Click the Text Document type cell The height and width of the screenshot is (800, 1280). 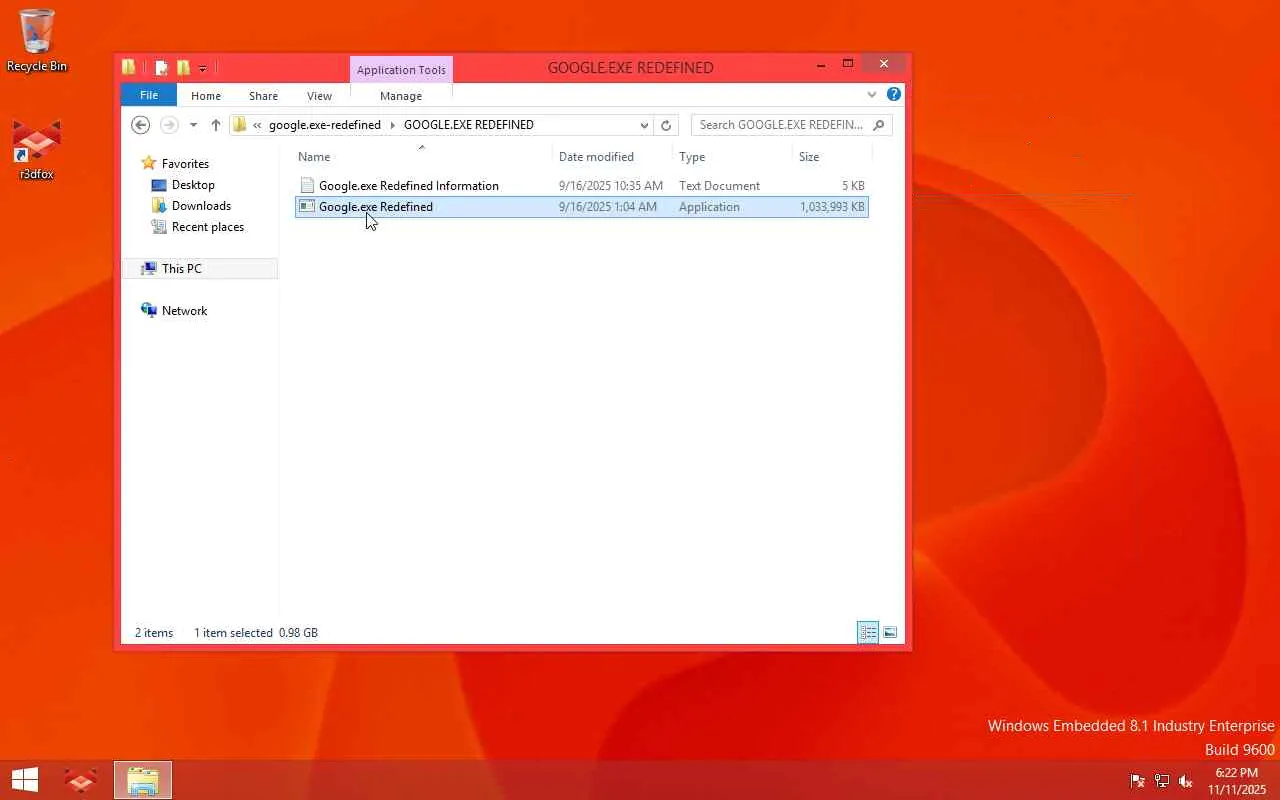pos(719,186)
